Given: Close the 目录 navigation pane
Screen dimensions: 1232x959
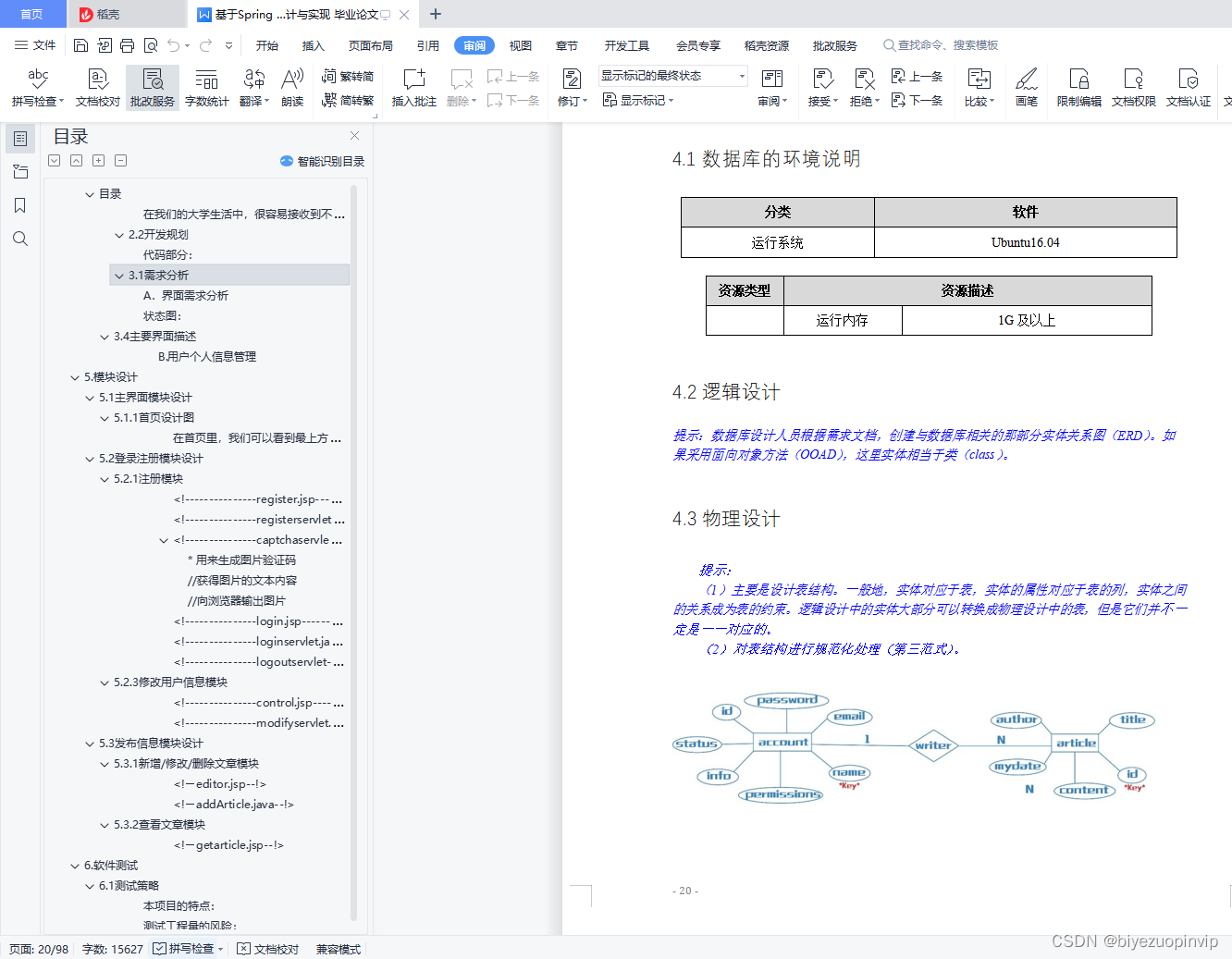Looking at the screenshot, I should [354, 135].
